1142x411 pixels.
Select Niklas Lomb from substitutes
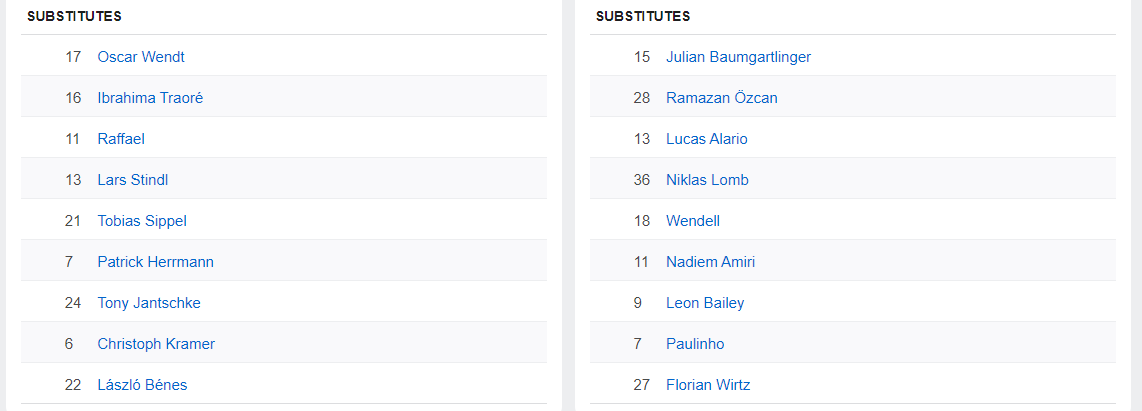(x=707, y=180)
